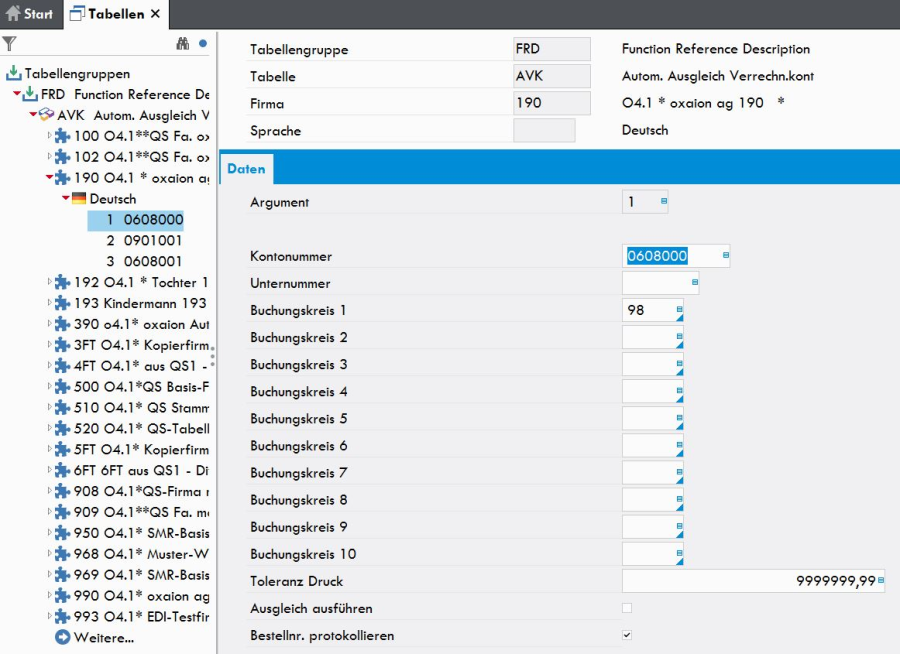
Task: Click the filter funnel icon
Action: point(9,44)
